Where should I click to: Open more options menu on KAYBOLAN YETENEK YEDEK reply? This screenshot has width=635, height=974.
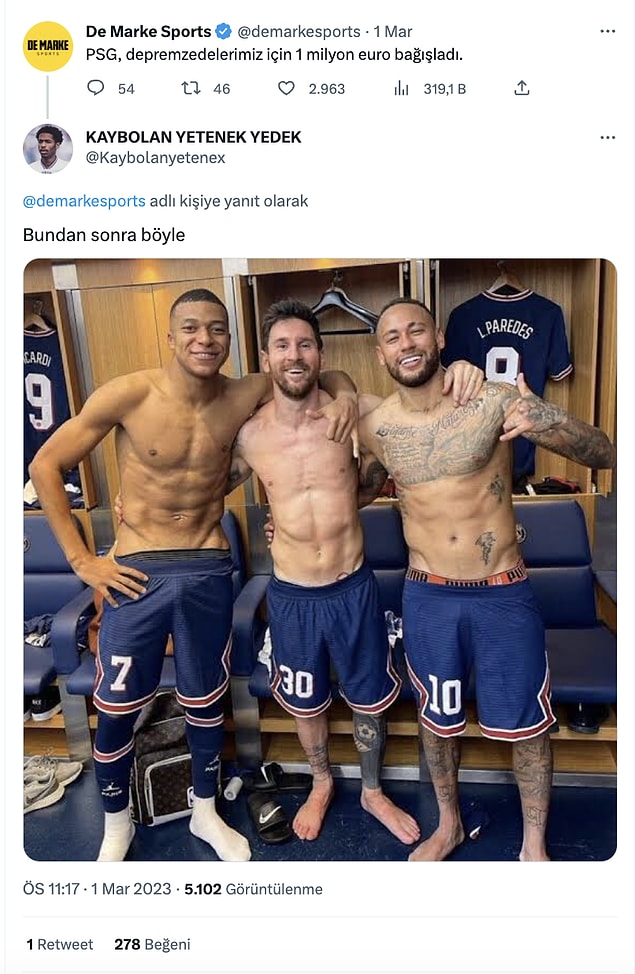tap(608, 137)
